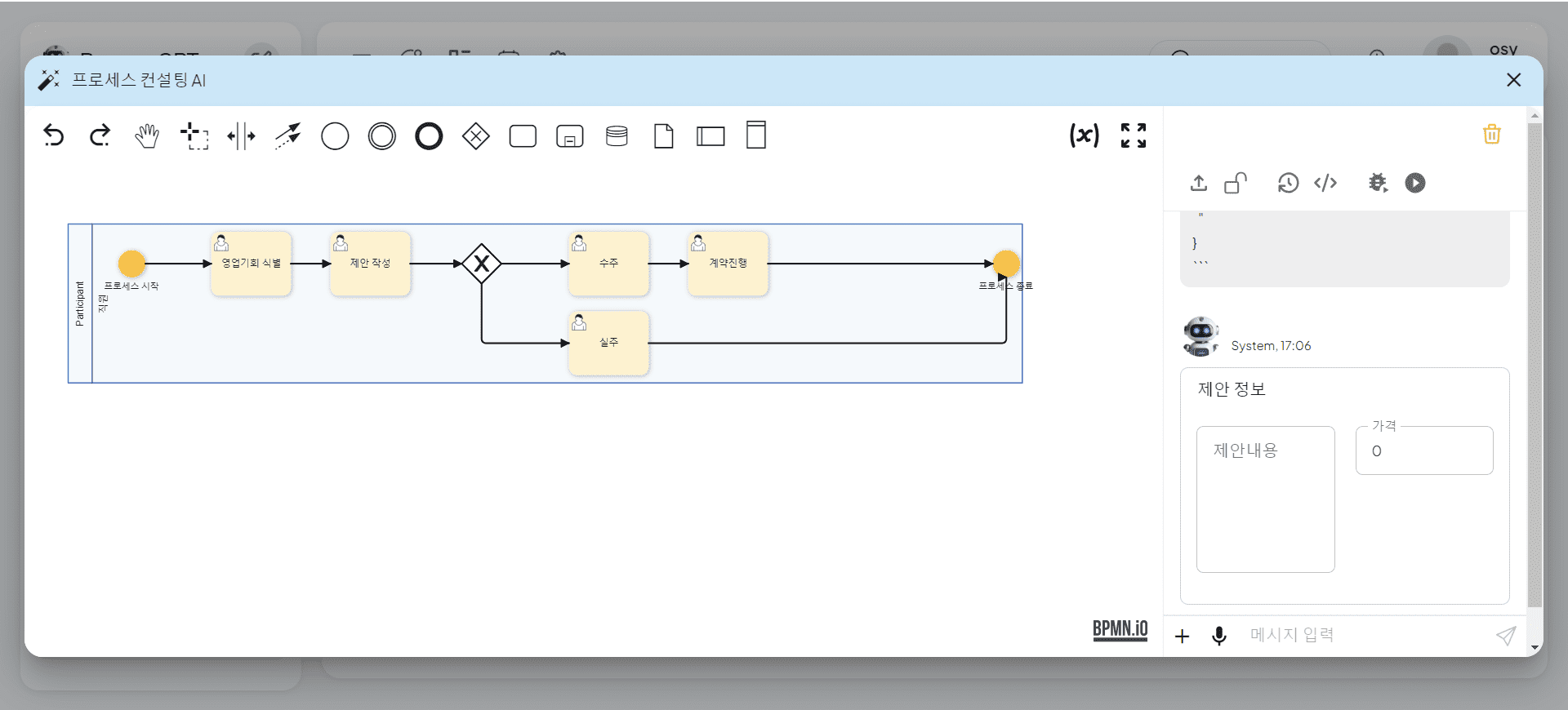Activate the lasso selection tool
1568x710 pixels.
click(x=194, y=135)
